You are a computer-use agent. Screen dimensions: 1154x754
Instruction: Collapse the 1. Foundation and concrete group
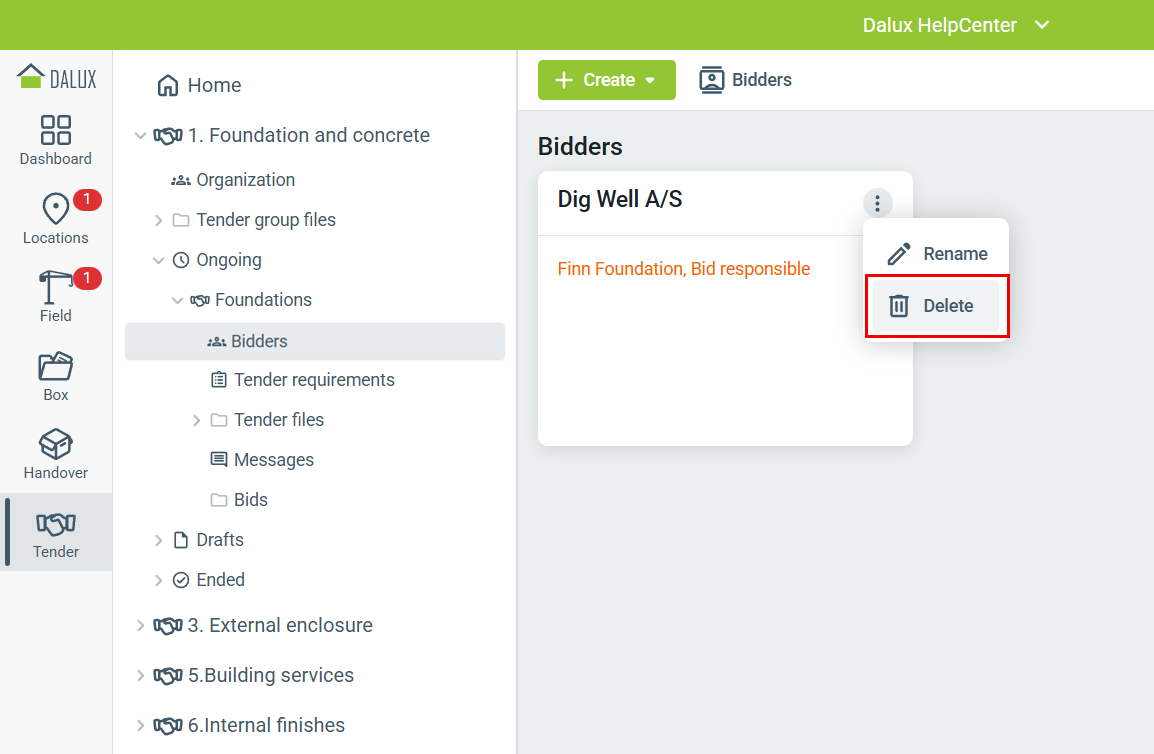pyautogui.click(x=140, y=135)
